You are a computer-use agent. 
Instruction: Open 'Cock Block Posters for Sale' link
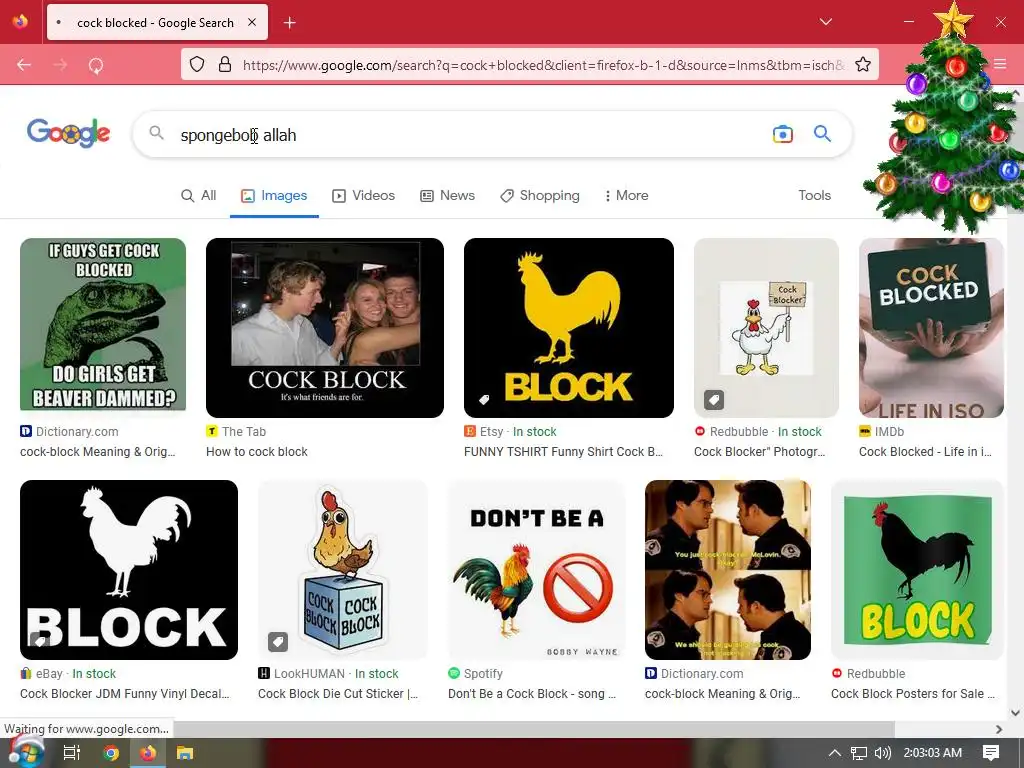pos(912,694)
